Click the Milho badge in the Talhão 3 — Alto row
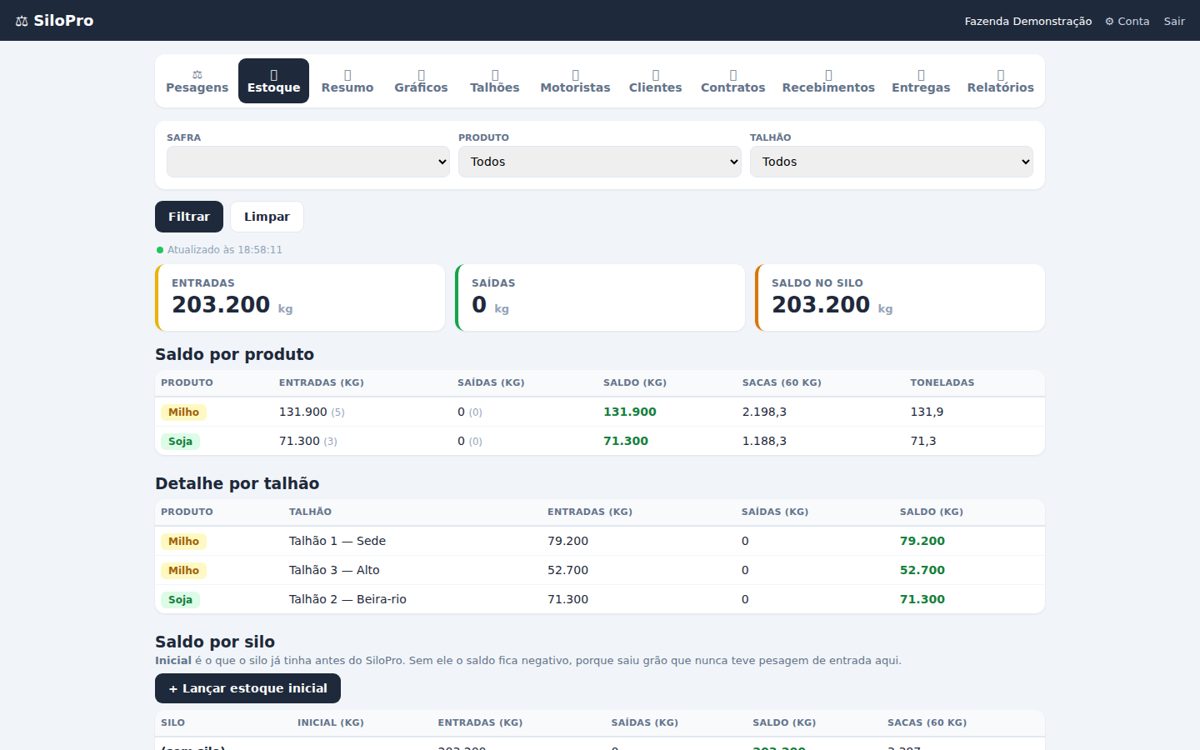This screenshot has width=1200, height=750. 184,570
